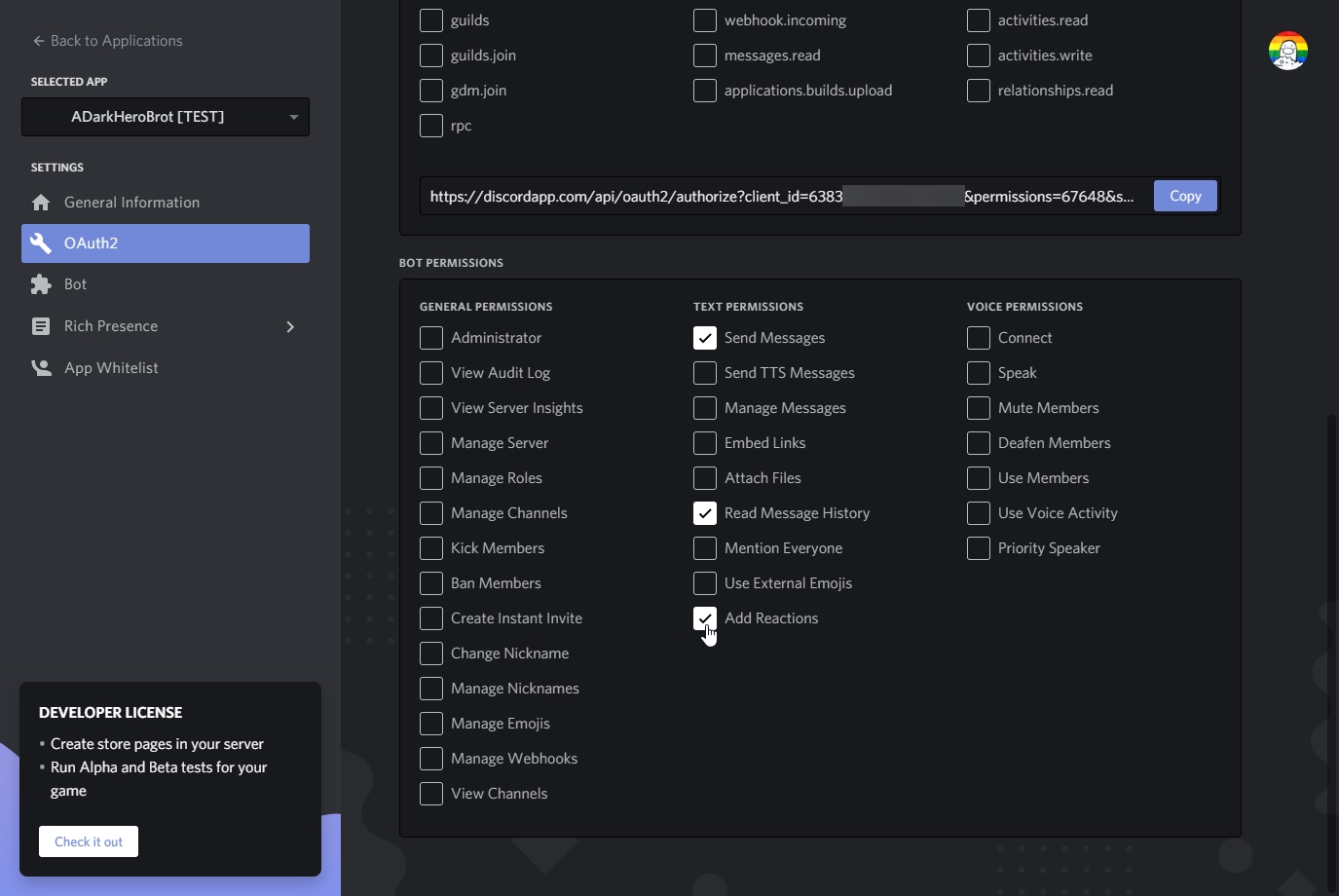Enable the Manage Messages checkbox
Image resolution: width=1339 pixels, height=896 pixels.
point(705,408)
